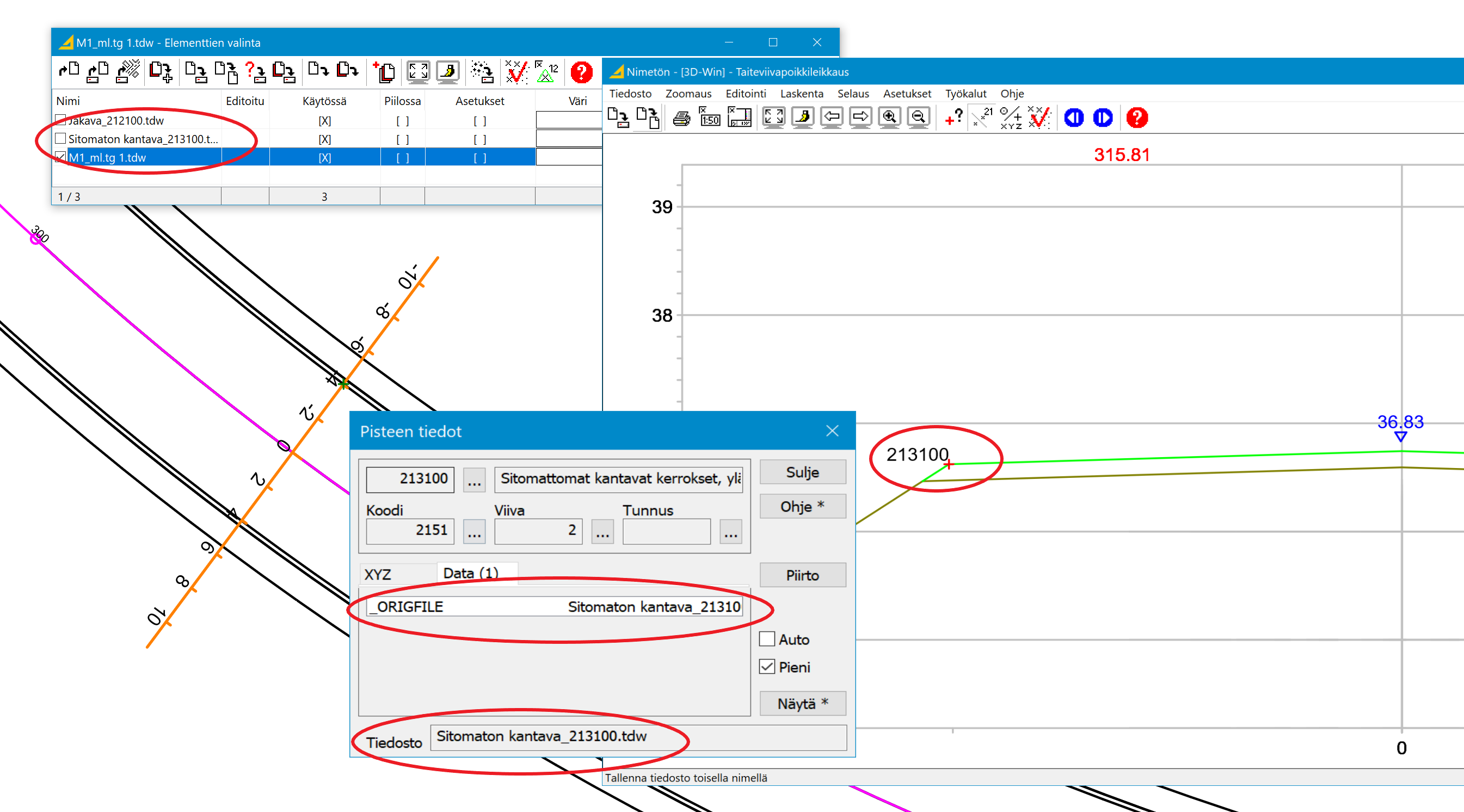1464x812 pixels.
Task: Open the browse button next to Viiva field
Action: (x=602, y=531)
